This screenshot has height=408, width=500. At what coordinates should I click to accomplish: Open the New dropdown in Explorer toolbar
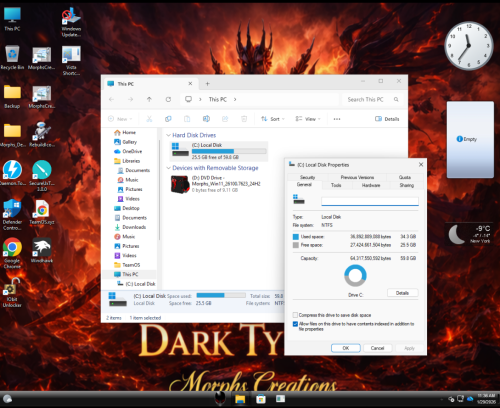120,119
